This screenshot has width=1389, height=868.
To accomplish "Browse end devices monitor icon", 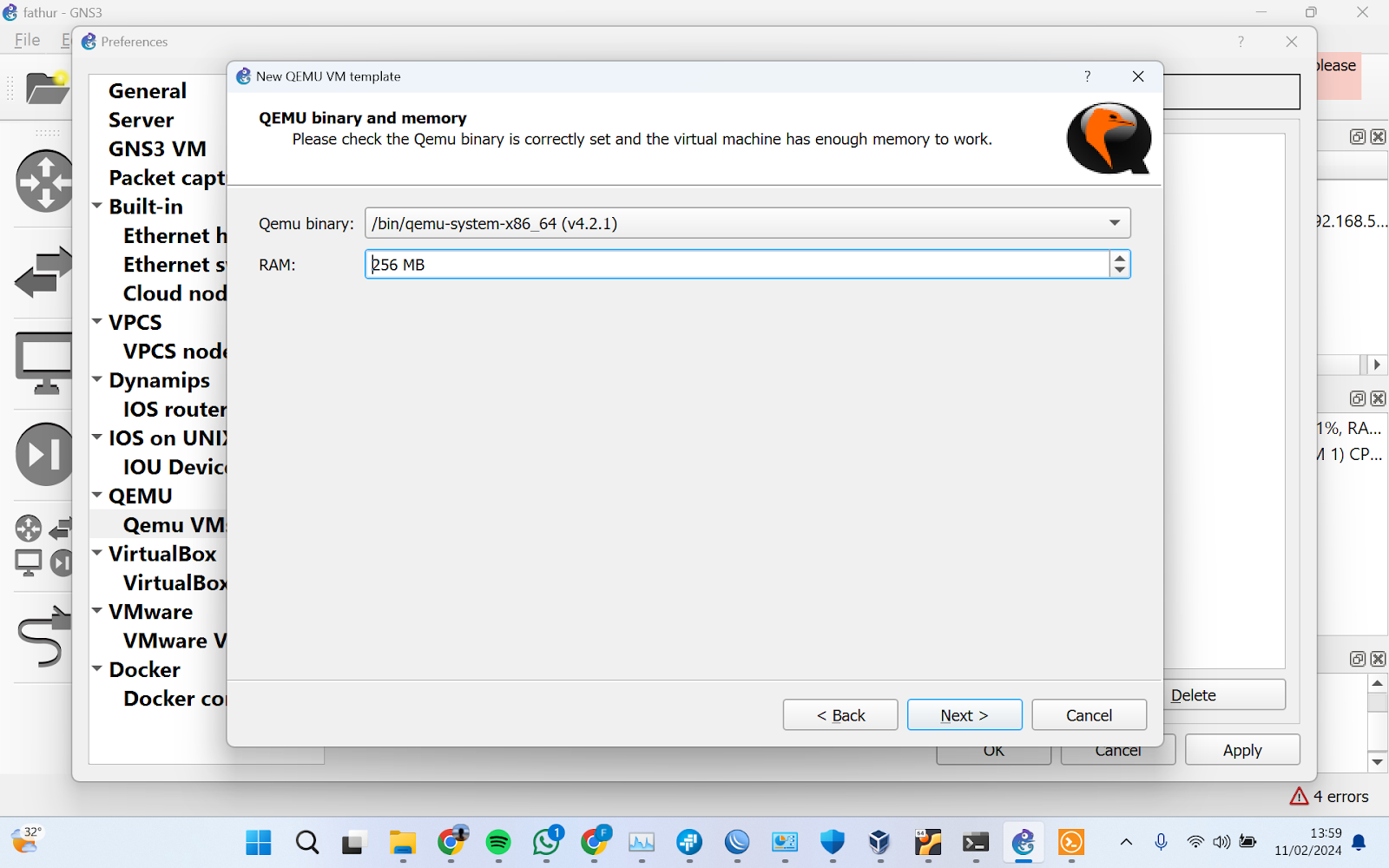I will [x=43, y=363].
